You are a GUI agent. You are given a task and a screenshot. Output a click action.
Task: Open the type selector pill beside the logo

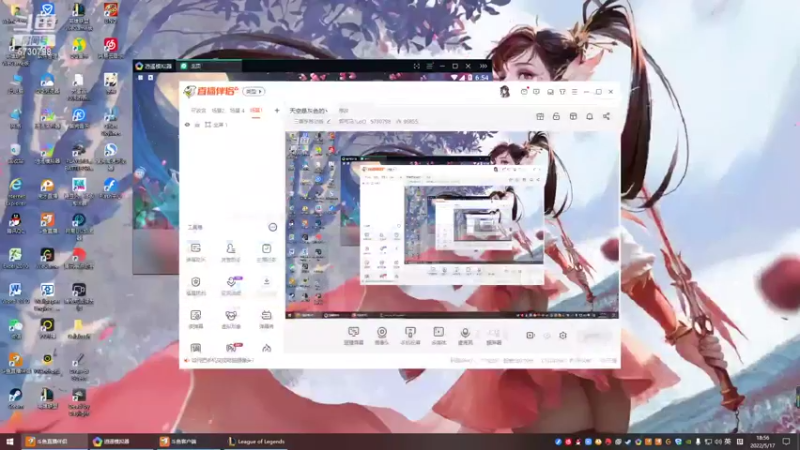click(x=254, y=92)
